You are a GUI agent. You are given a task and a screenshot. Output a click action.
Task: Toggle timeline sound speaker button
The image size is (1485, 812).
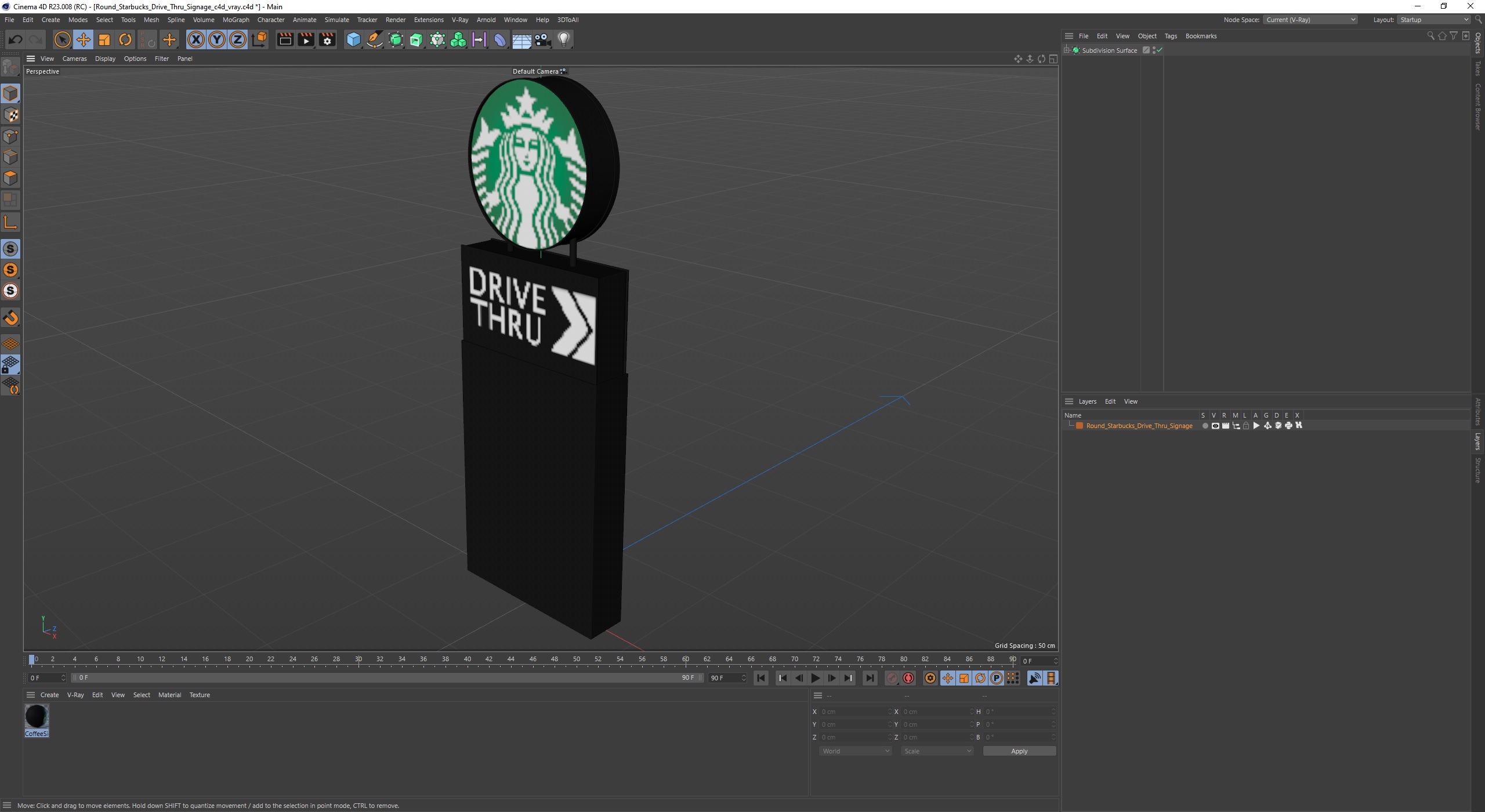pyautogui.click(x=1034, y=678)
